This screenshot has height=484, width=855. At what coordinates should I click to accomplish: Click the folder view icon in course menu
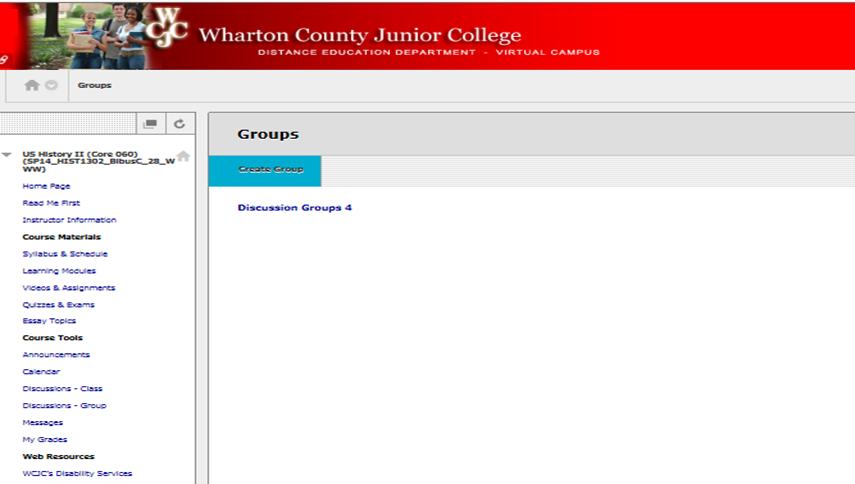pos(150,124)
